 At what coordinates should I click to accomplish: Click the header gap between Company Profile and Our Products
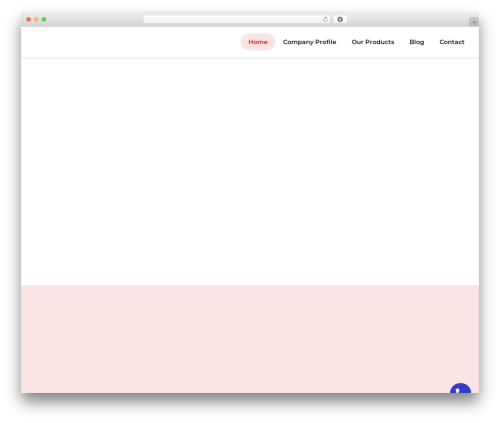pos(344,42)
